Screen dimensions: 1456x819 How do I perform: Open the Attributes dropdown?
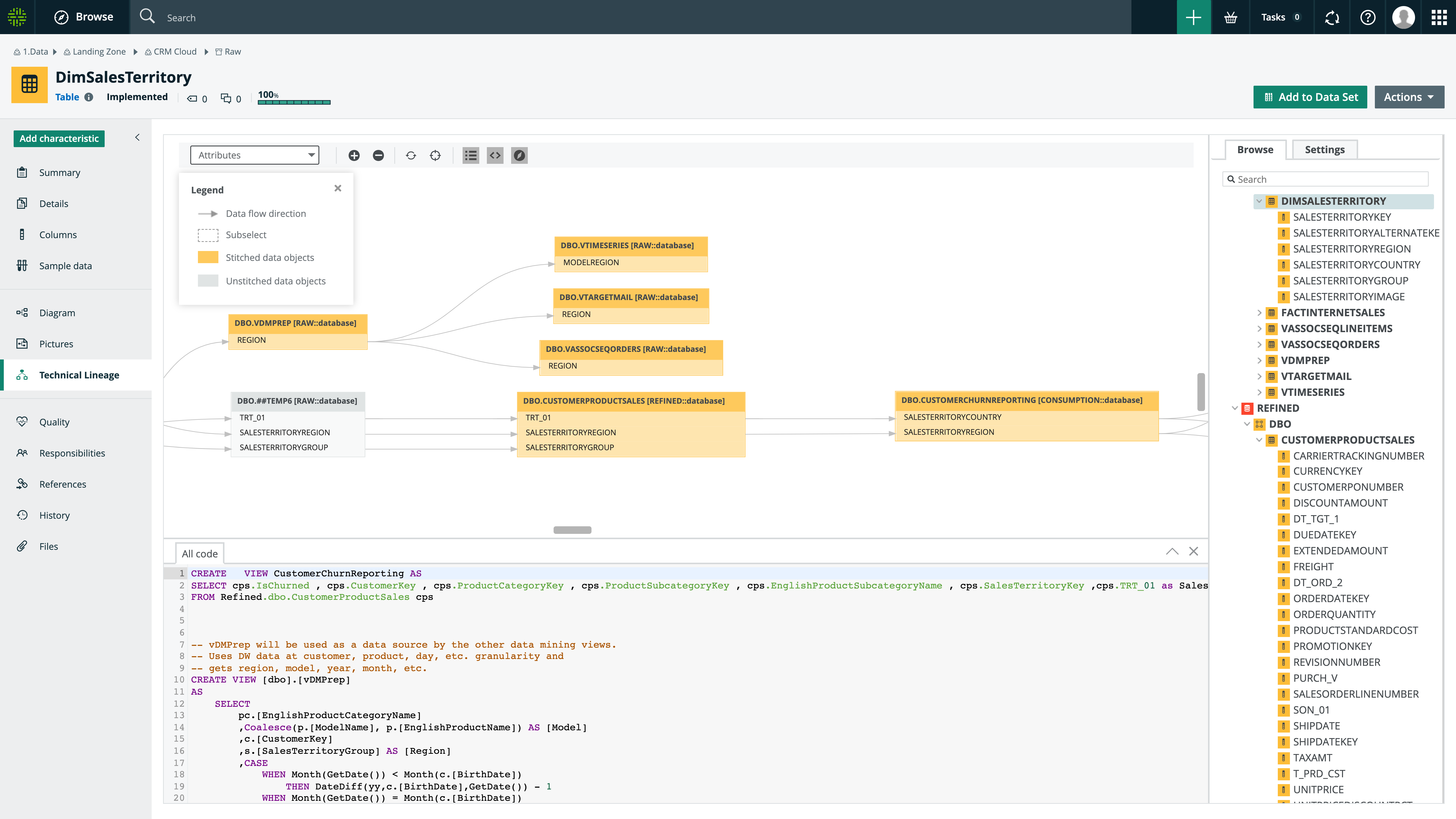254,155
